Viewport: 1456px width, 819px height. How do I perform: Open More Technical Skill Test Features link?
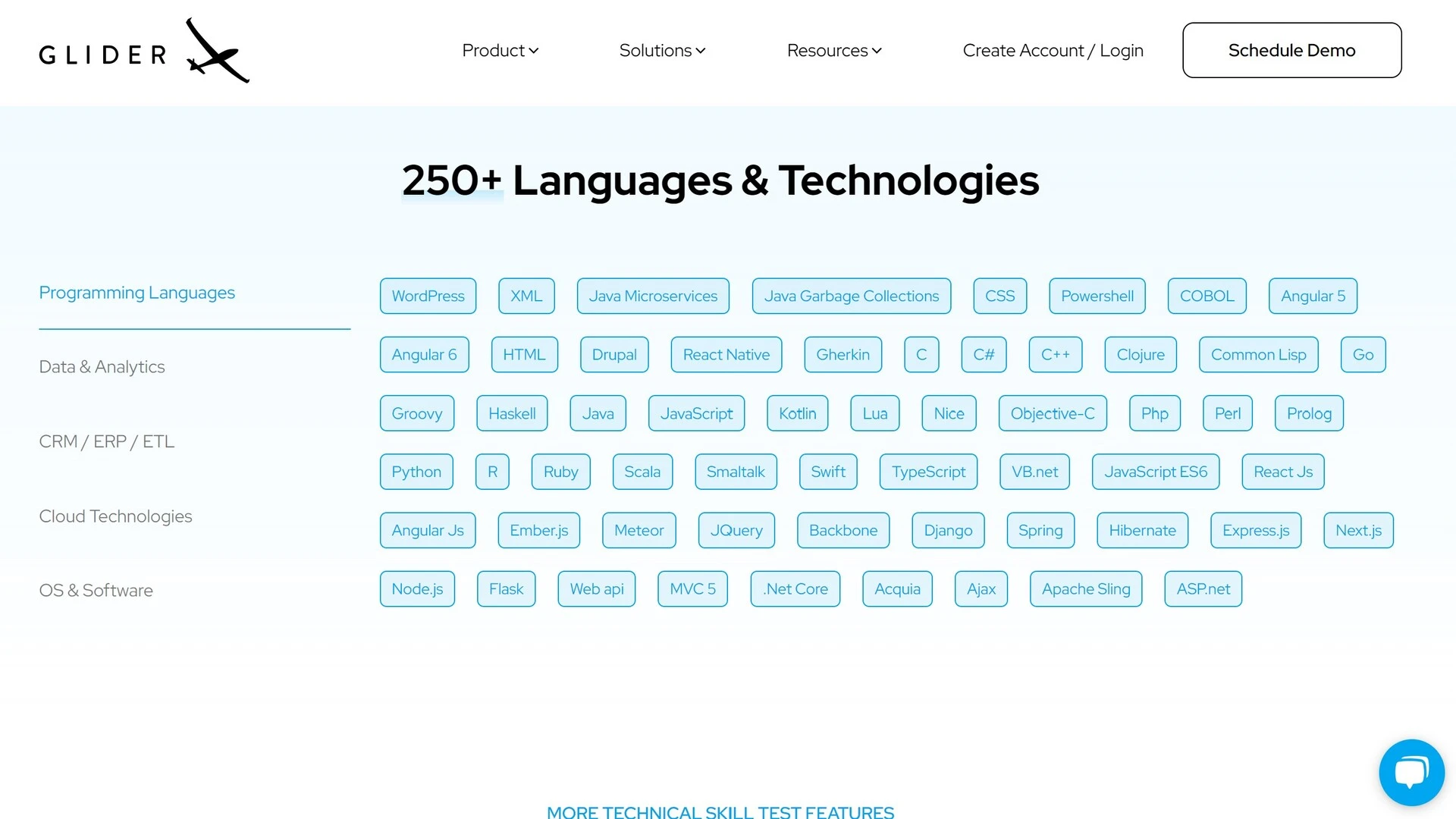tap(720, 811)
